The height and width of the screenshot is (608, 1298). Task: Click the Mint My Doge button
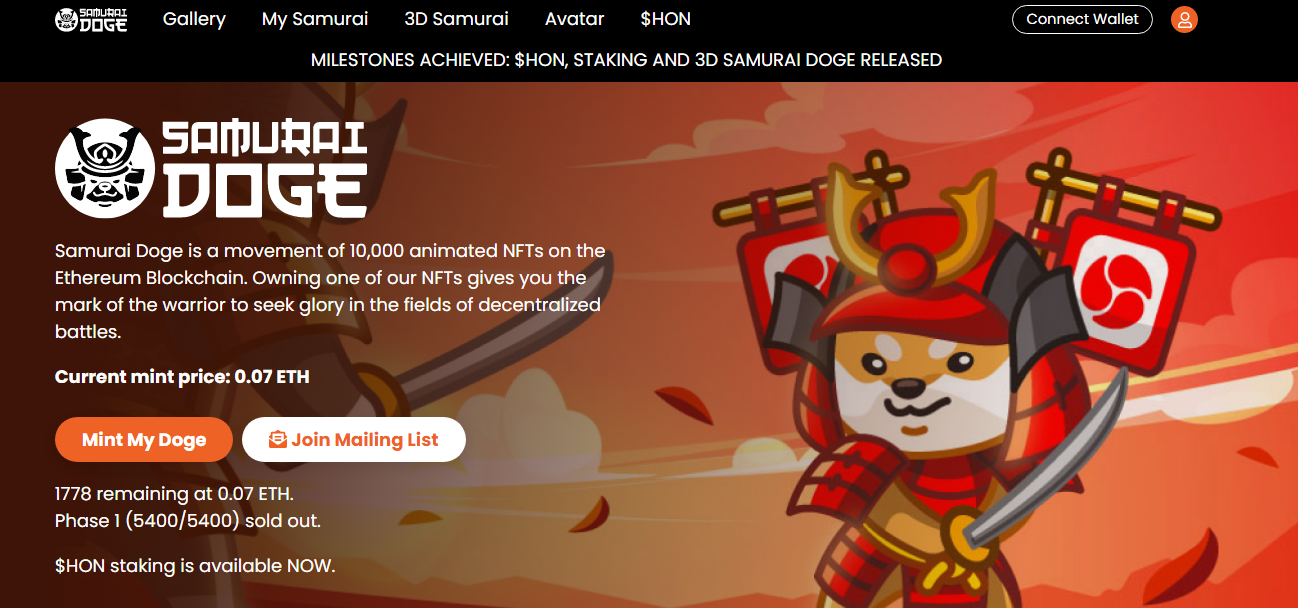coord(144,440)
